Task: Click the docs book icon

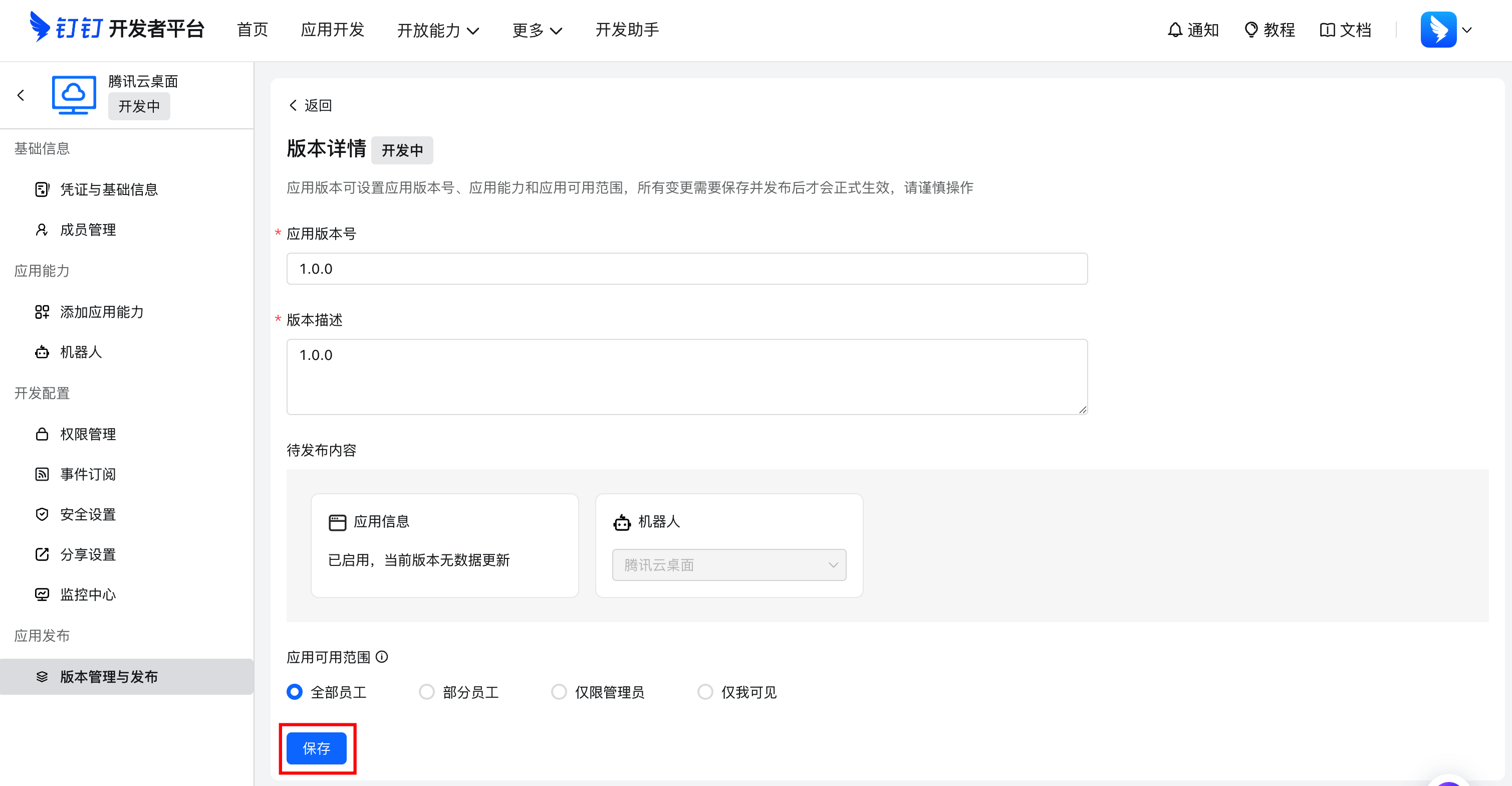Action: tap(1327, 30)
